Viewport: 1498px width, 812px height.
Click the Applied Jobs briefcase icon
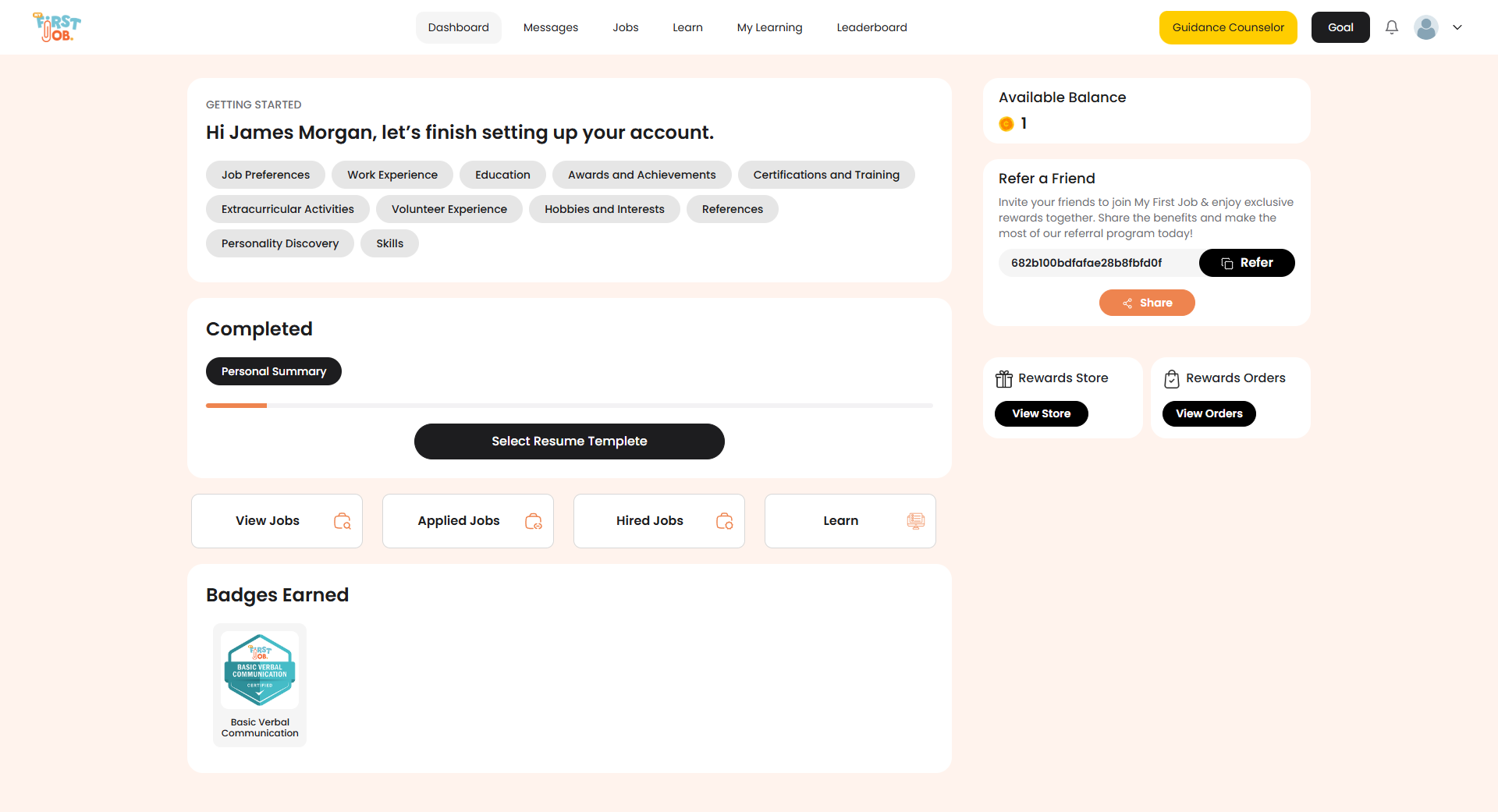click(533, 521)
